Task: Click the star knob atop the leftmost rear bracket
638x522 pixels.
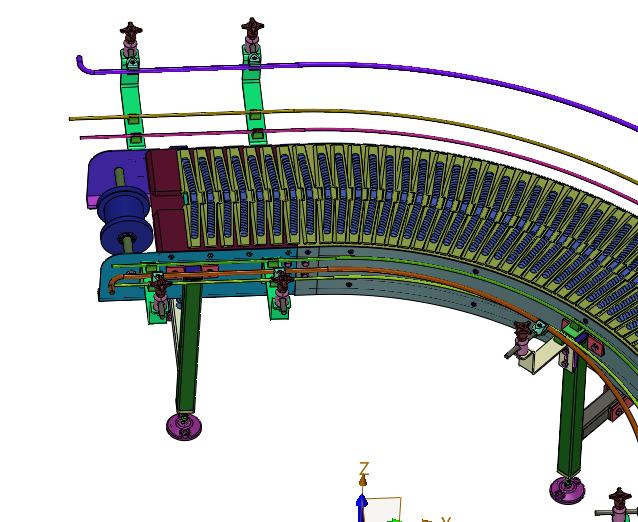Action: 131,31
